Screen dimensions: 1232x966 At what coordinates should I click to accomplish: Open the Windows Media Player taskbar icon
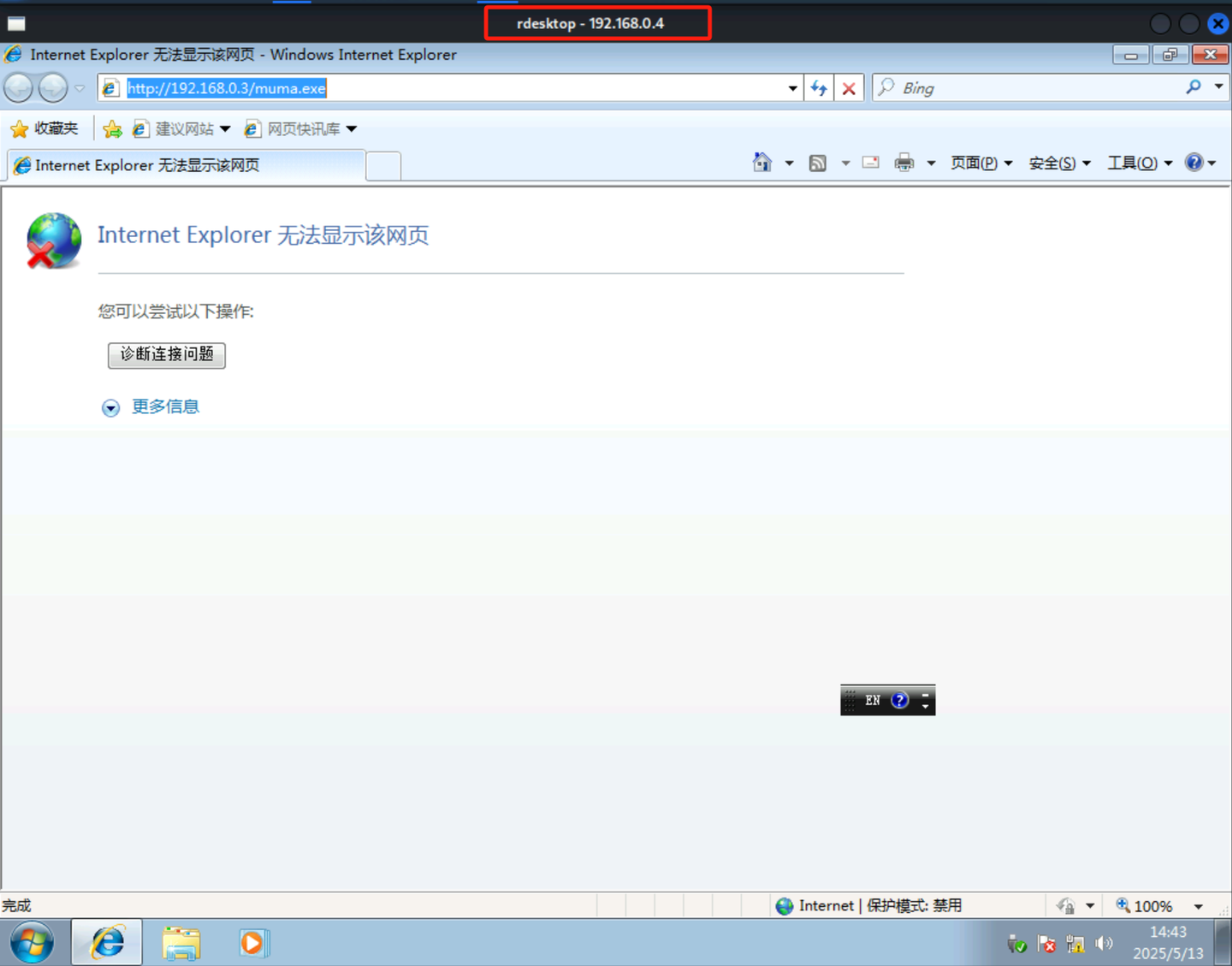pos(253,943)
